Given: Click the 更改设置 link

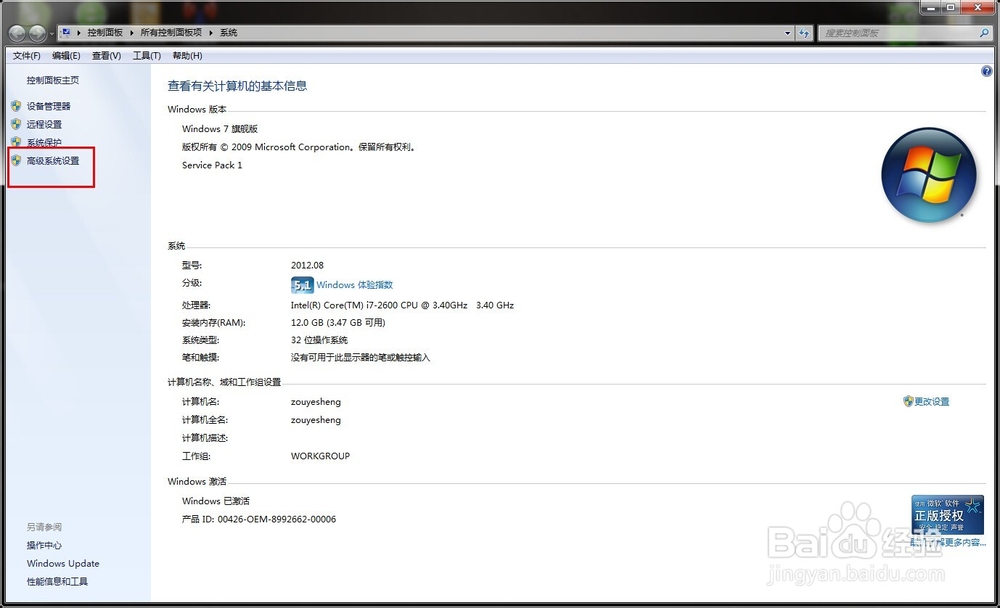Looking at the screenshot, I should pyautogui.click(x=932, y=401).
